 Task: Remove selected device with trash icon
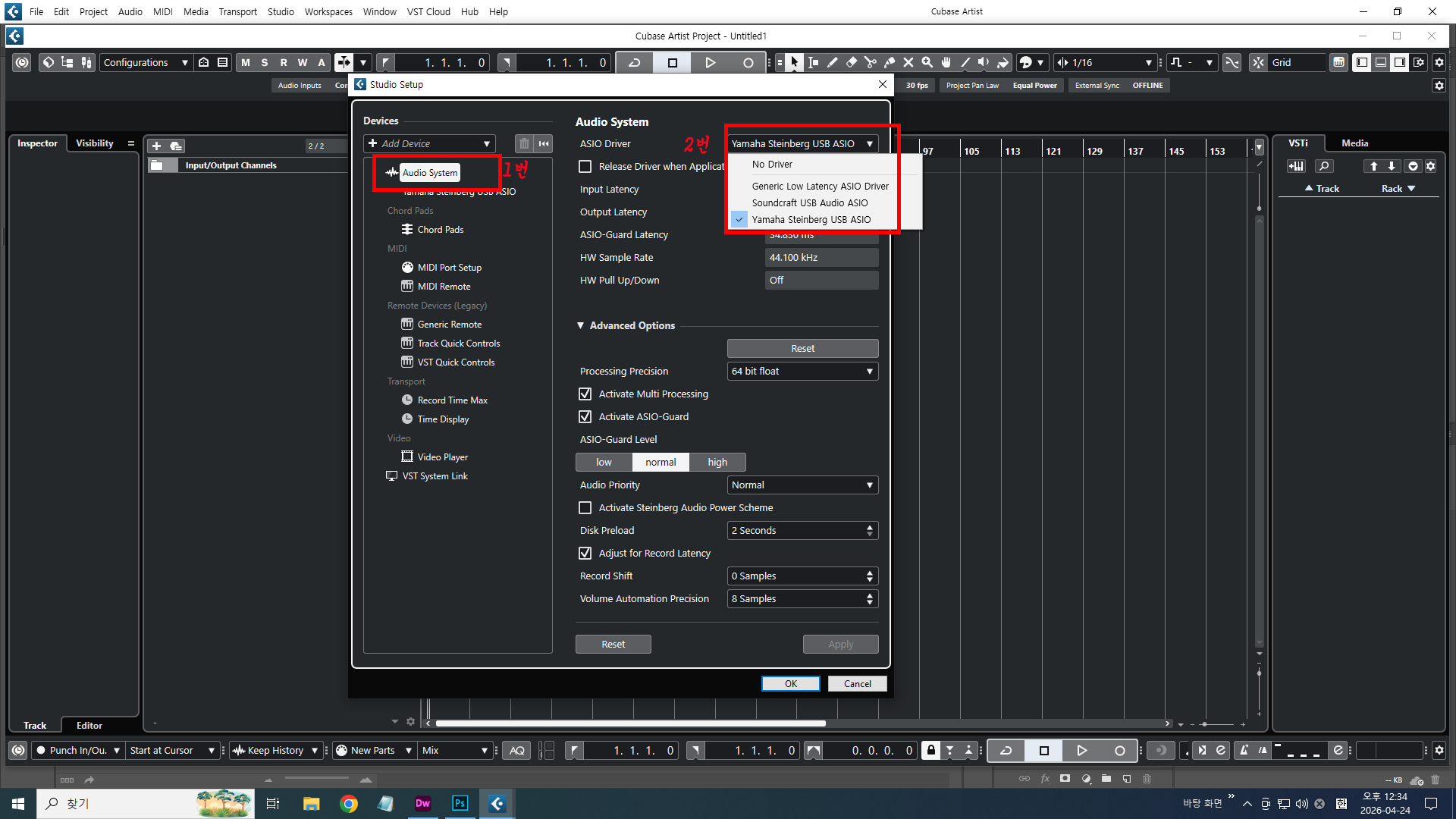tap(524, 143)
